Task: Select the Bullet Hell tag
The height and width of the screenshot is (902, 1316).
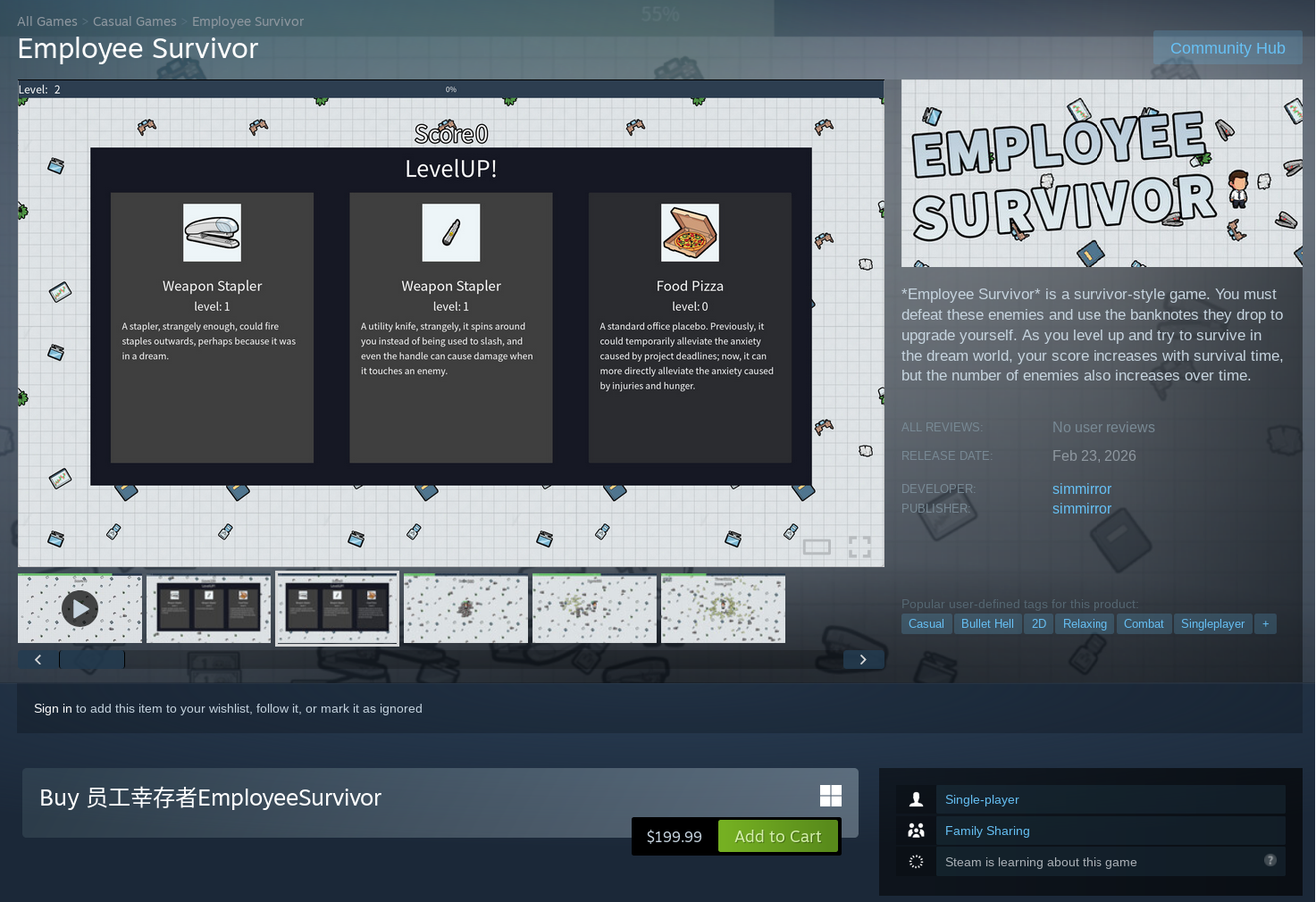Action: pos(987,623)
